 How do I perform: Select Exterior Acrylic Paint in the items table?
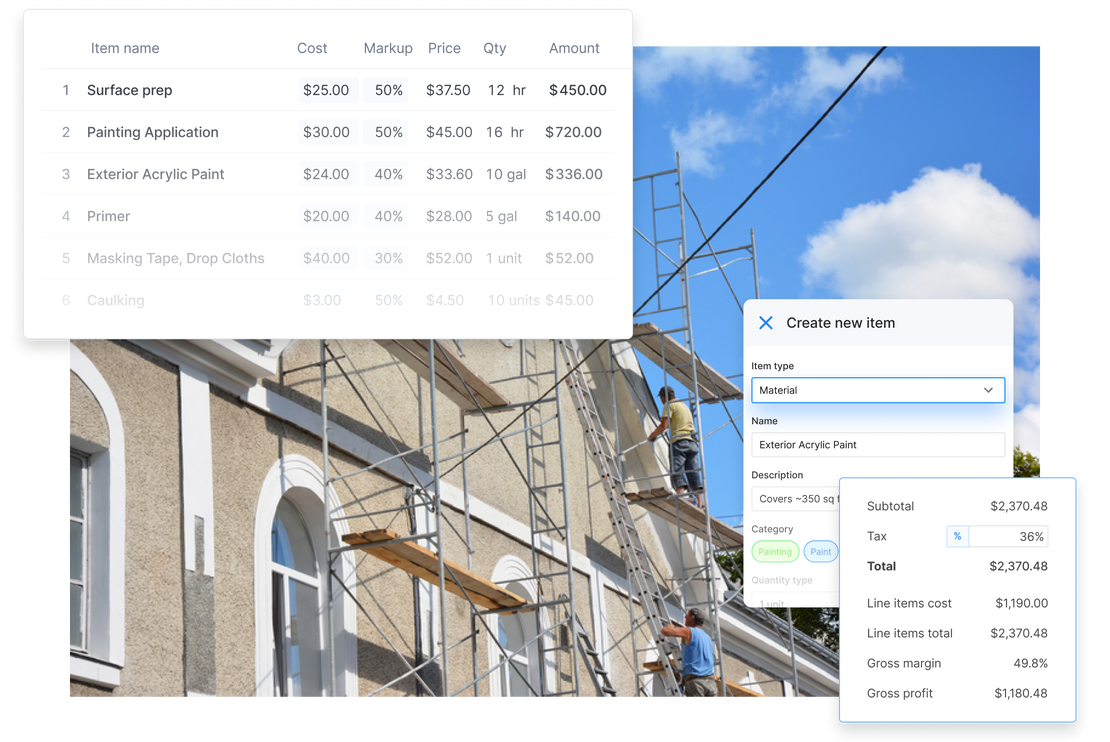156,174
